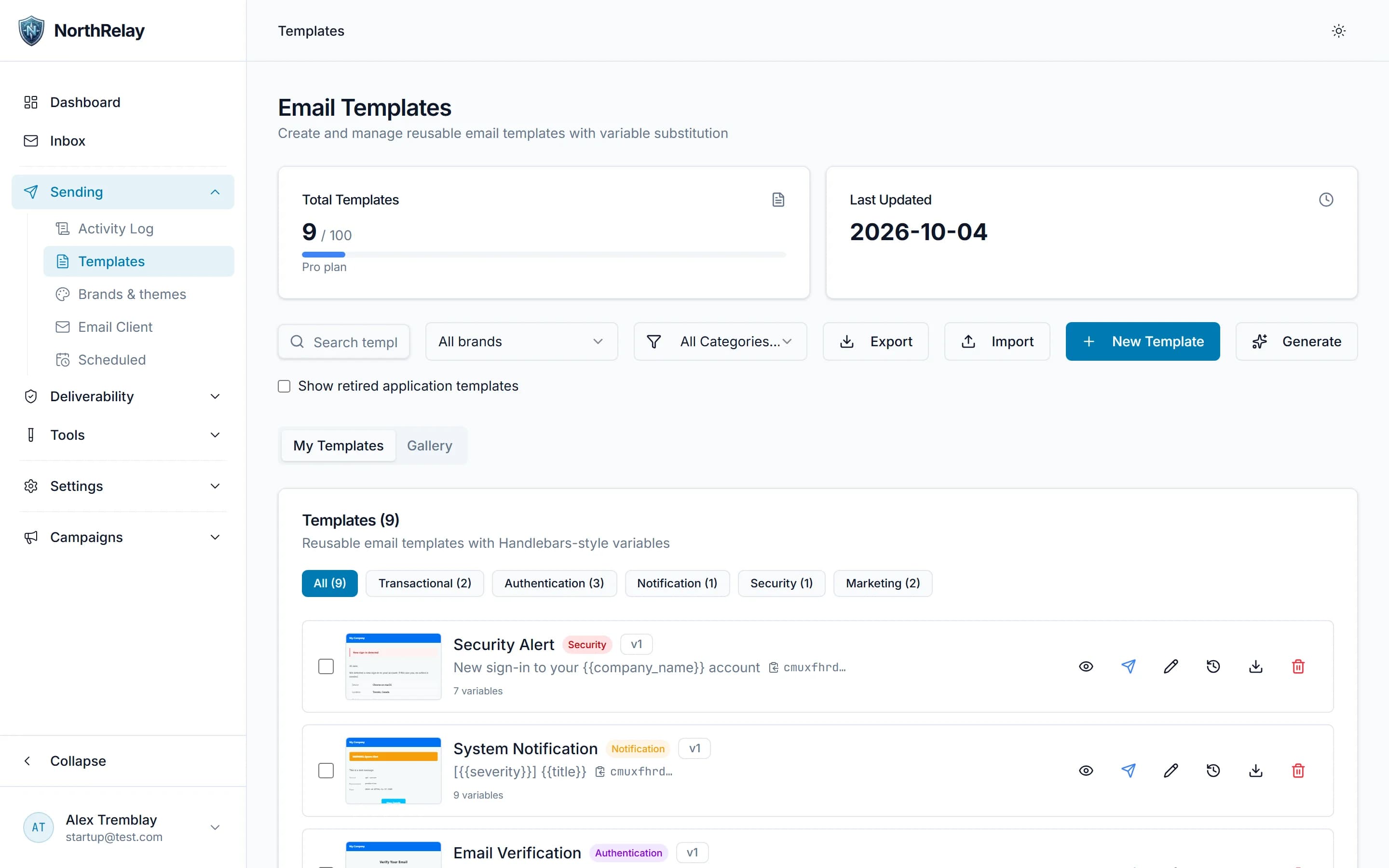The width and height of the screenshot is (1389, 868).
Task: Expand the Tools section
Action: click(x=123, y=434)
